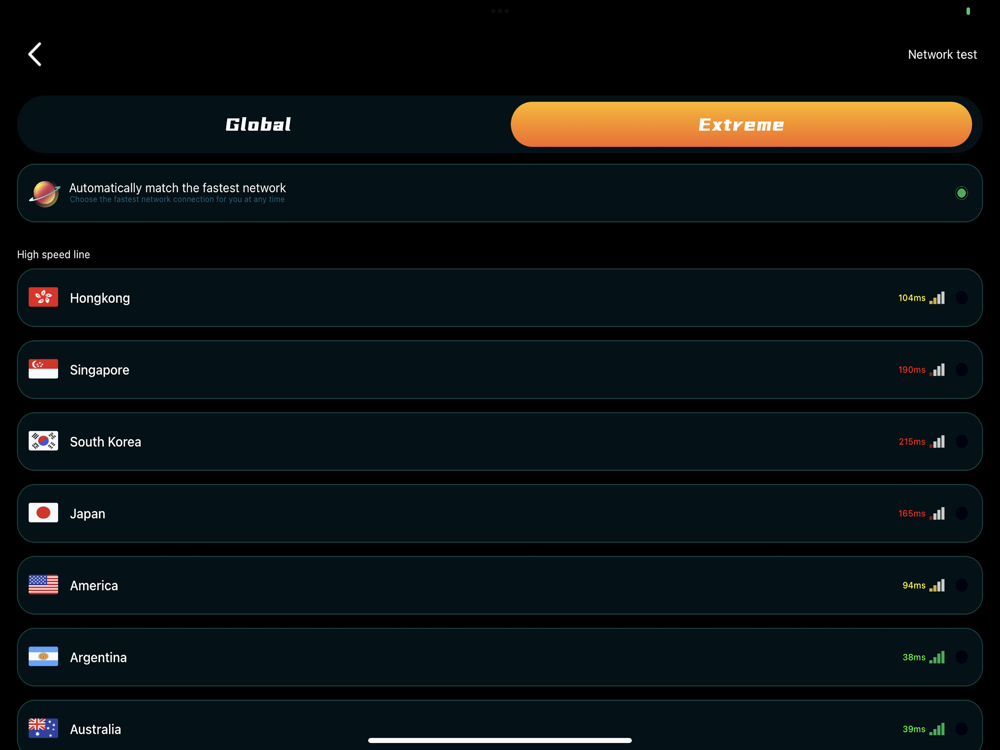Select the Japan server radio button

point(961,513)
